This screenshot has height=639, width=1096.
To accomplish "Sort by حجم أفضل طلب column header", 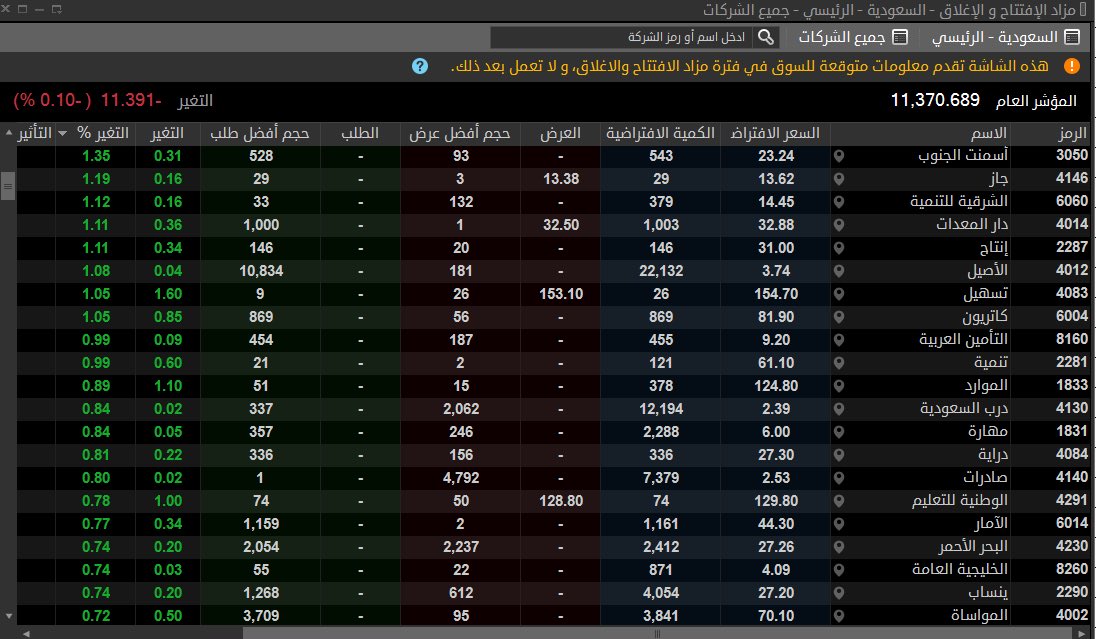I will point(260,133).
